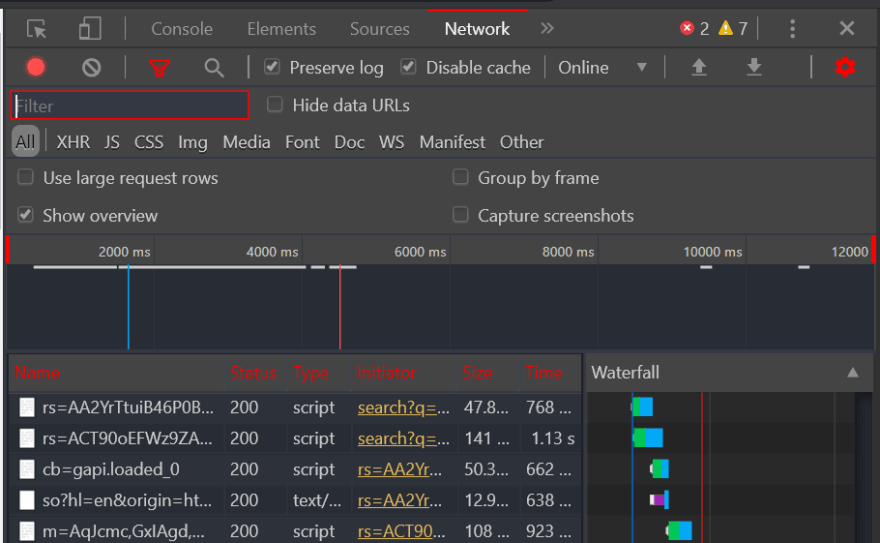Enable Use large request rows
This screenshot has width=880, height=543.
pos(25,177)
